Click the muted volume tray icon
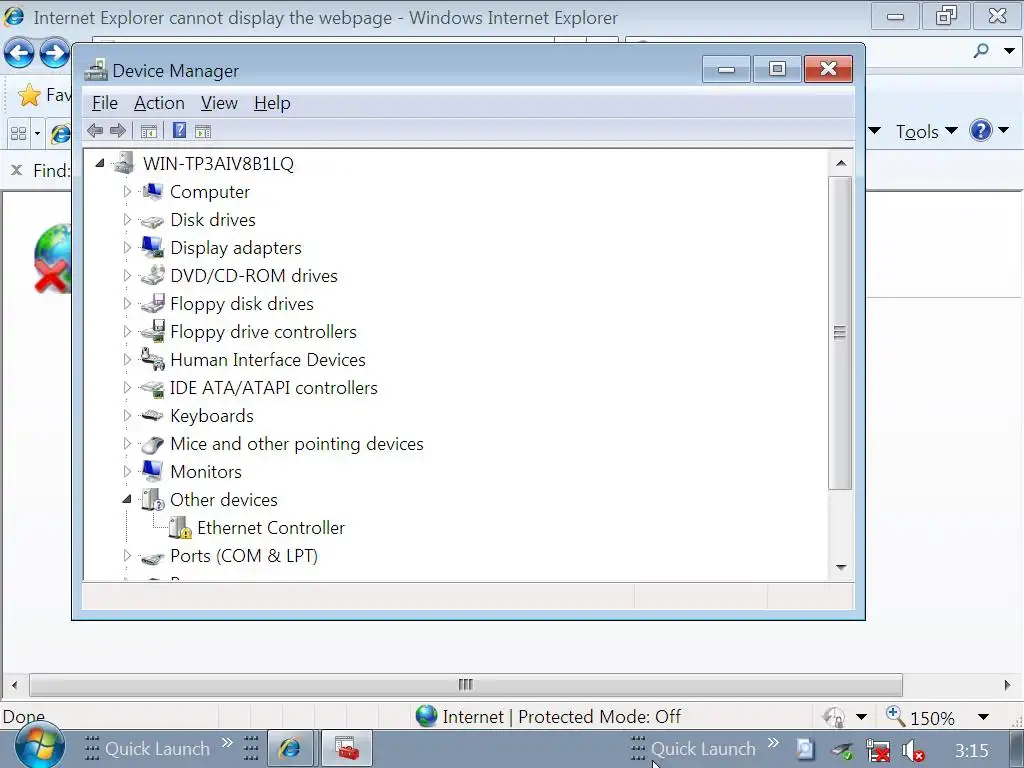 click(912, 751)
